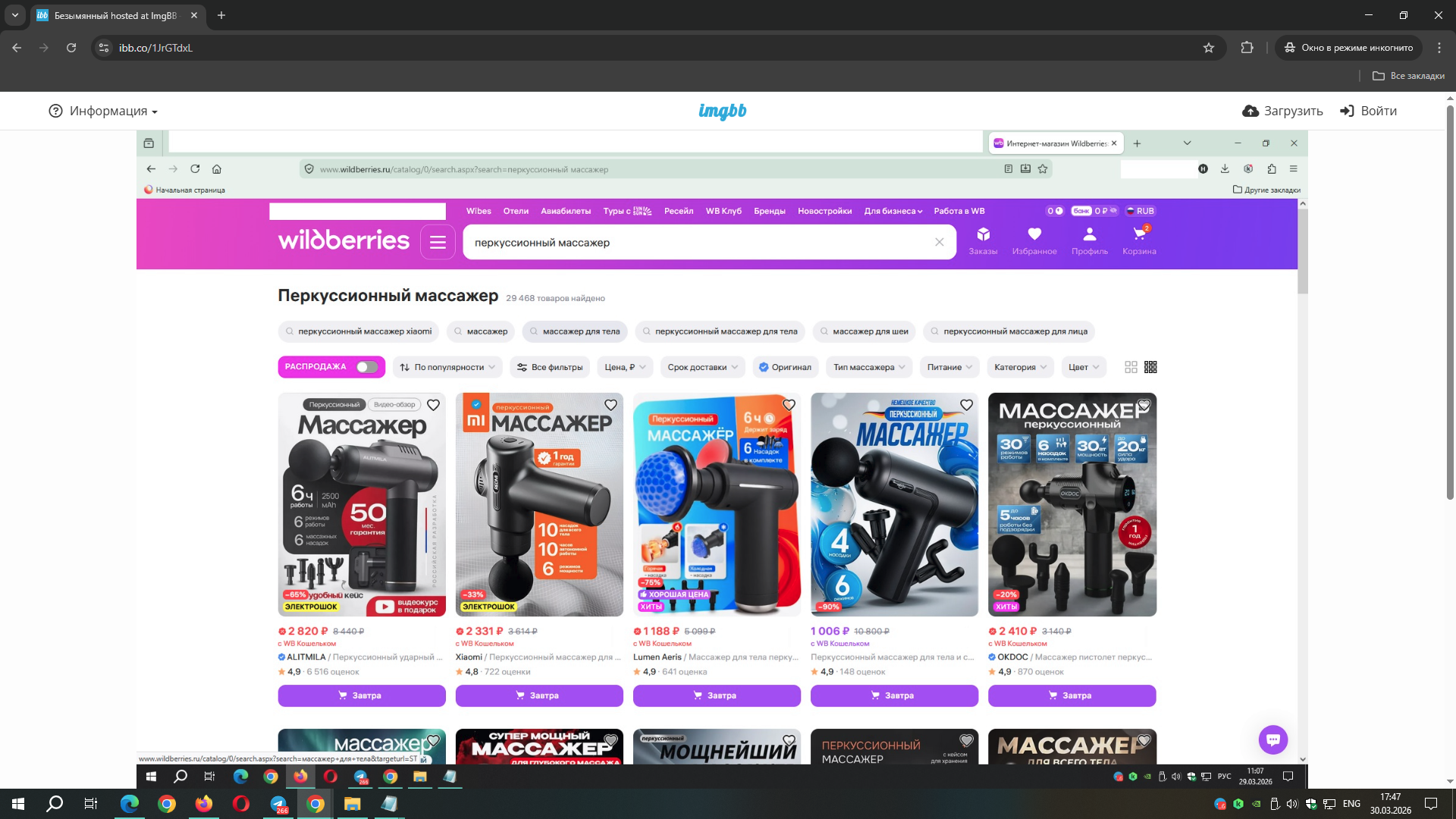The image size is (1456, 819).
Task: Switch to dense grid view icon
Action: 1150,367
